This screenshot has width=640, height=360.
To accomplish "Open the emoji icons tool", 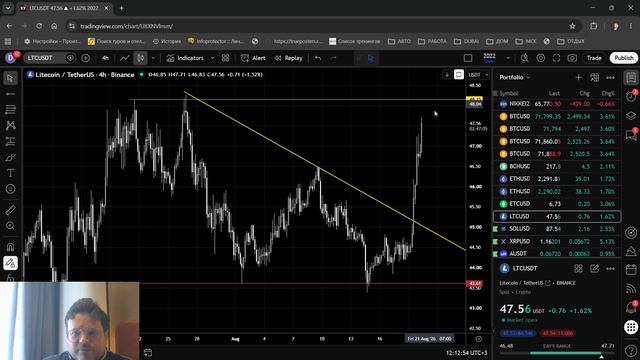I will click(10, 189).
